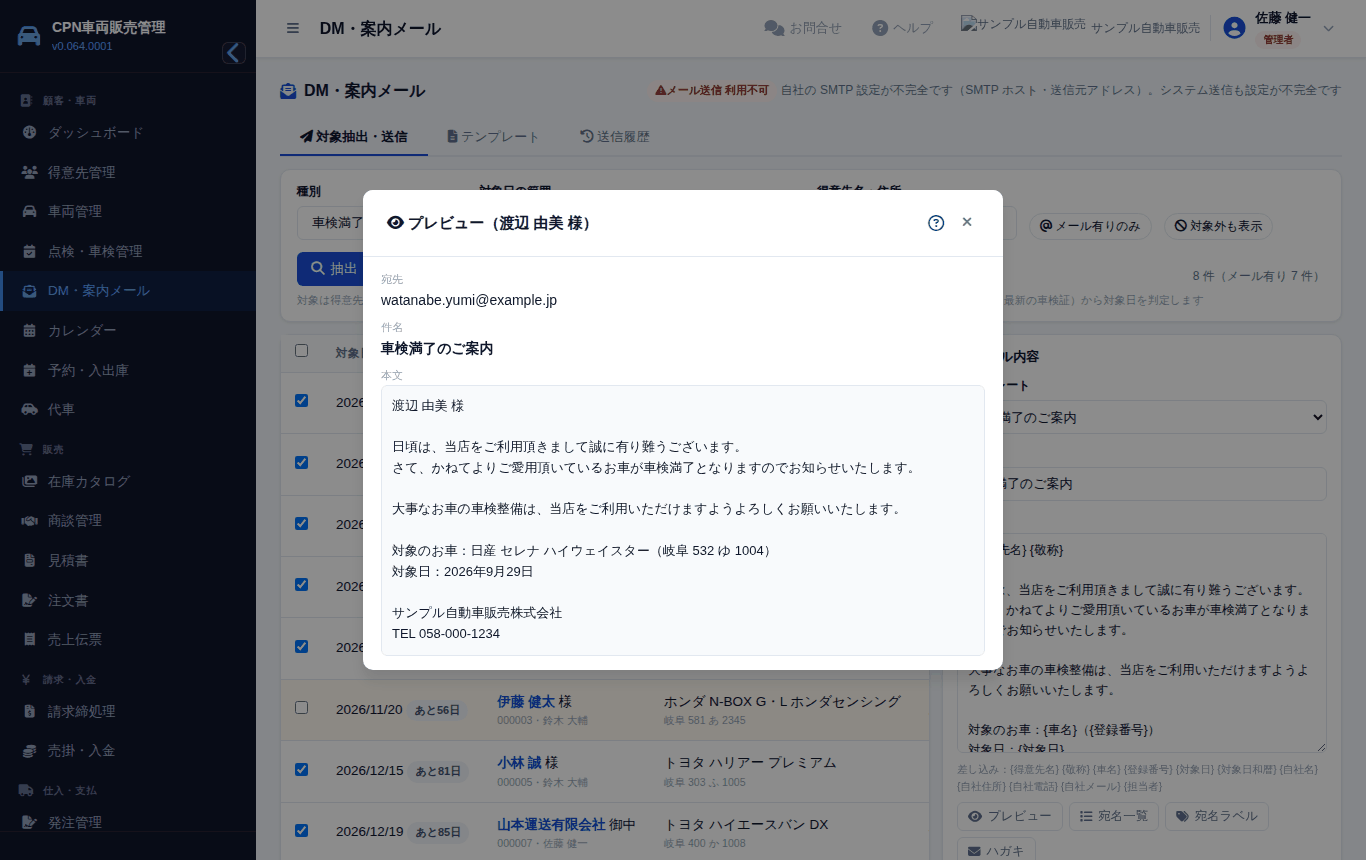Open 在庫カタログ sidebar item
The image size is (1366, 860).
point(128,481)
